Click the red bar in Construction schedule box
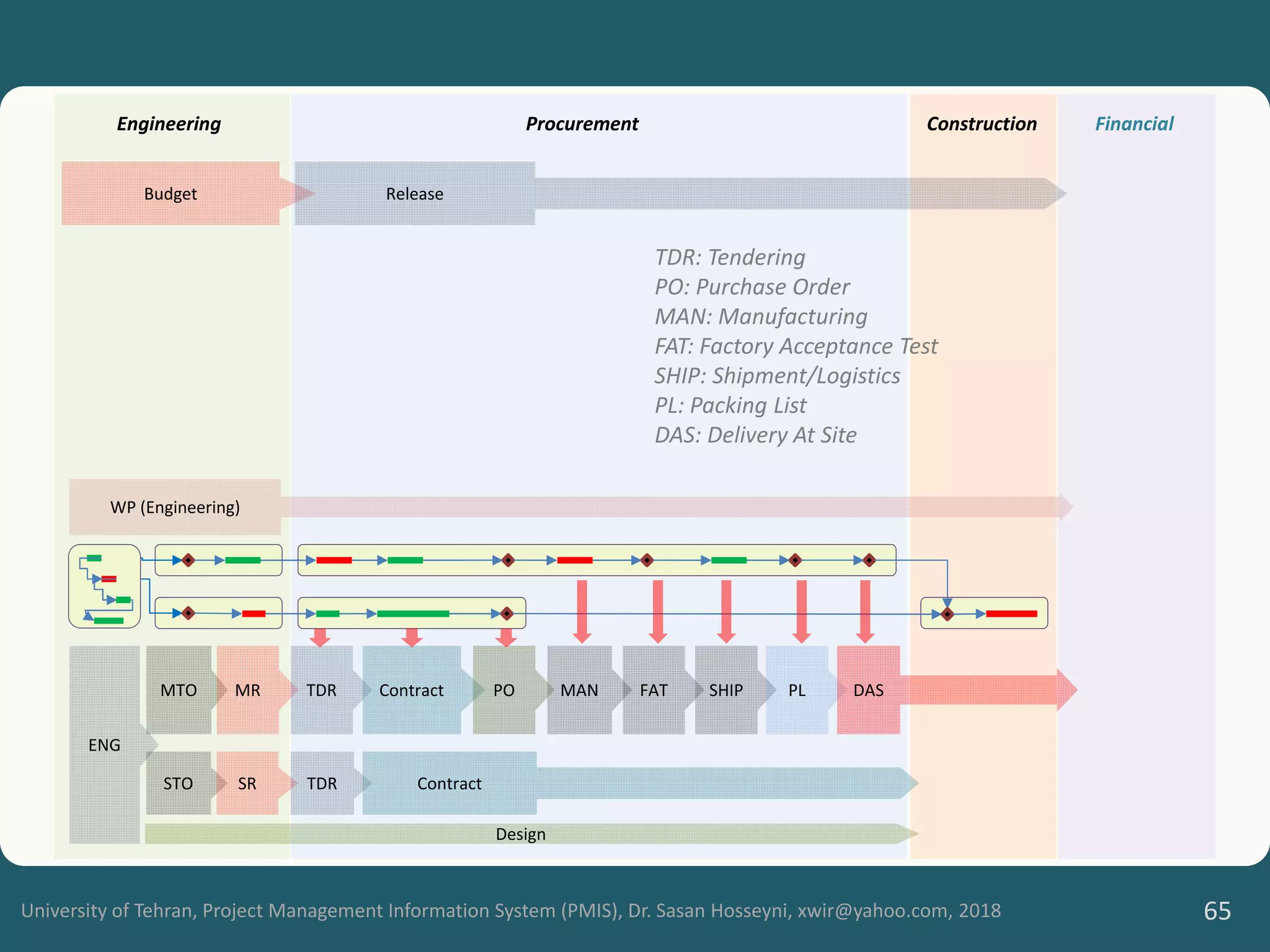1270x952 pixels. coord(1011,614)
